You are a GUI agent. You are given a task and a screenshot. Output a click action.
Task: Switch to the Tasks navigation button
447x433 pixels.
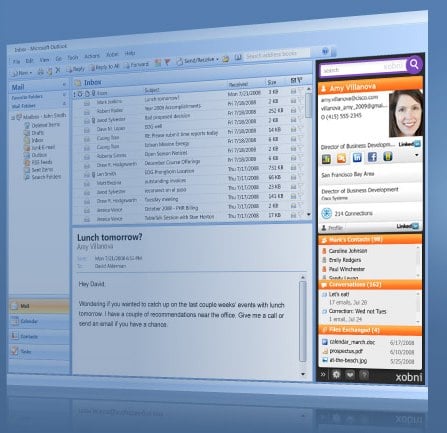(39, 351)
